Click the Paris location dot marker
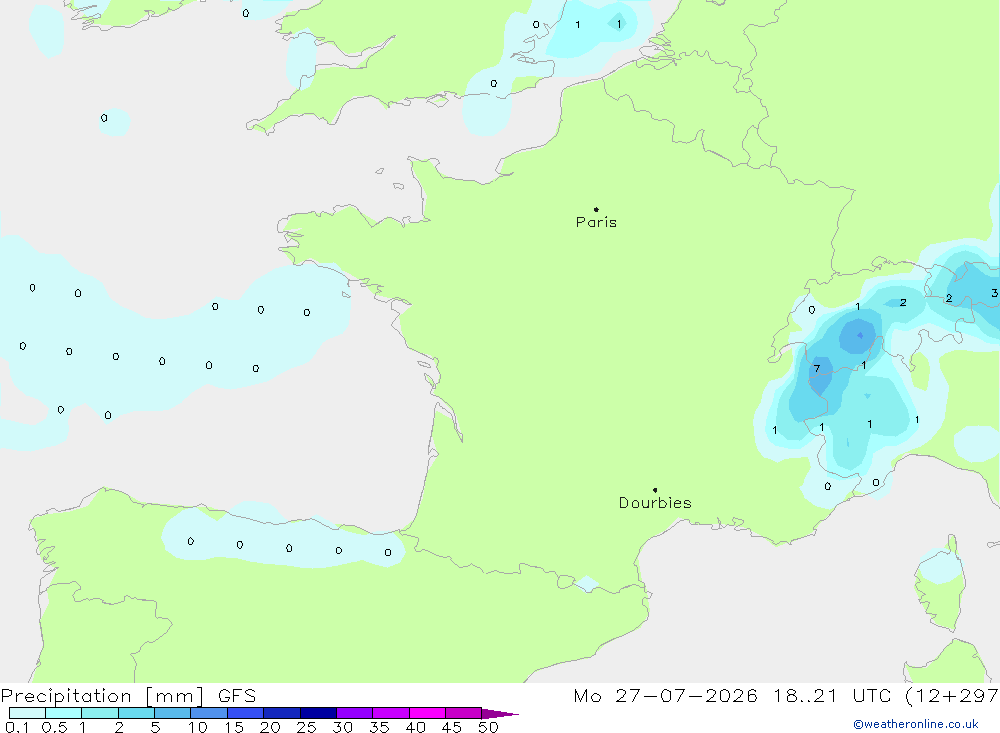This screenshot has width=1000, height=733. coord(596,209)
